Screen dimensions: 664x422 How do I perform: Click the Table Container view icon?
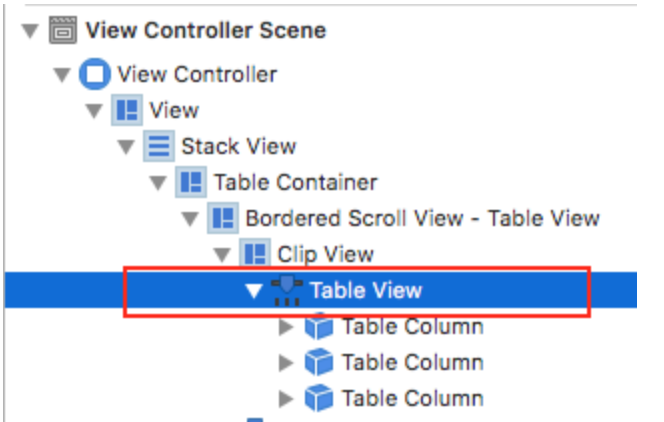pyautogui.click(x=190, y=182)
